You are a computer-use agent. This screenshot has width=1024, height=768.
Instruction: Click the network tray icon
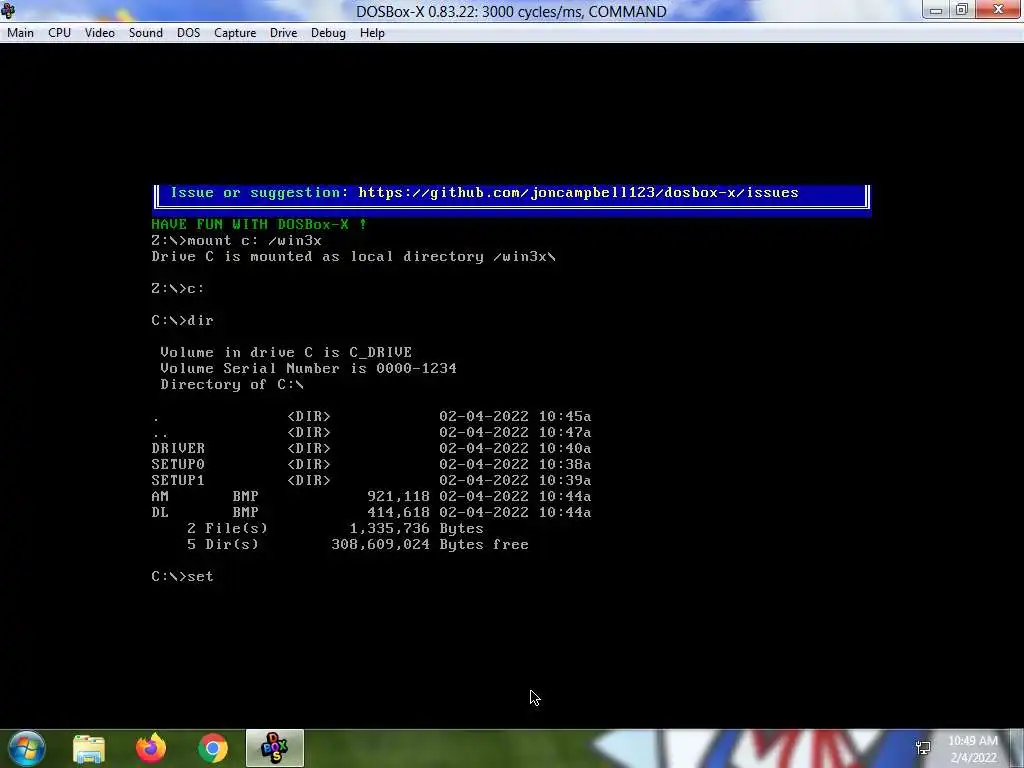[923, 748]
